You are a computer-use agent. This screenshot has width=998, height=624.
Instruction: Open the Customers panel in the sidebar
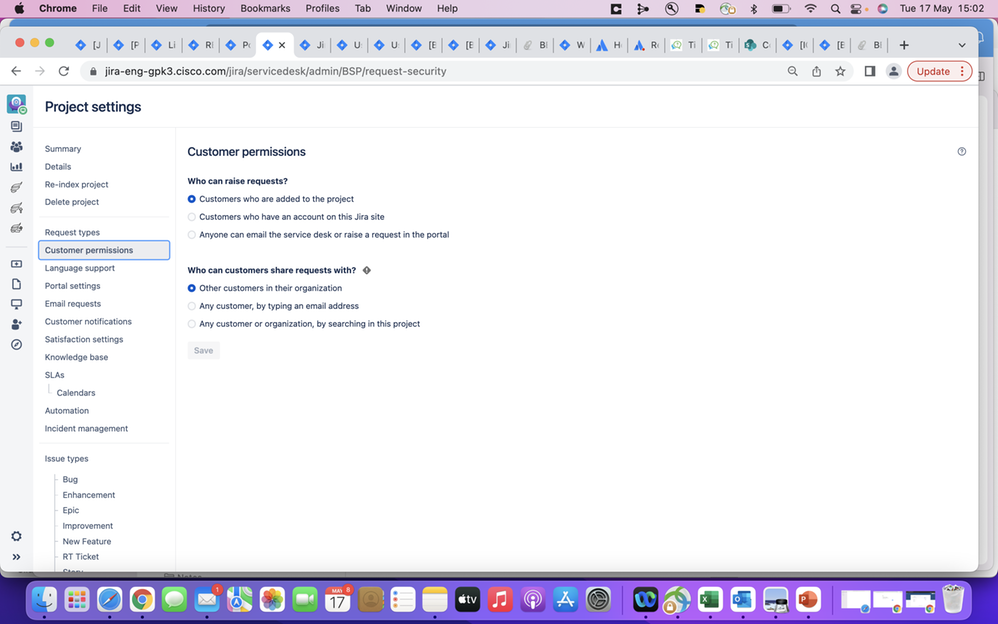[16, 146]
